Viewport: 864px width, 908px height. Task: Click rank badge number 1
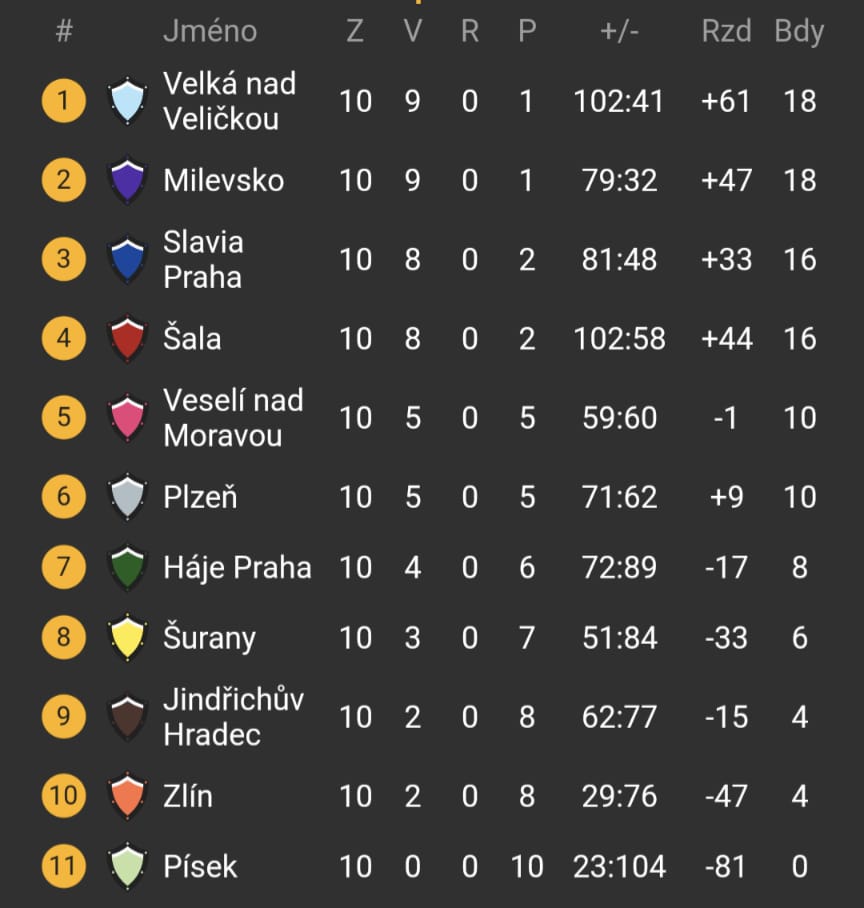click(64, 101)
